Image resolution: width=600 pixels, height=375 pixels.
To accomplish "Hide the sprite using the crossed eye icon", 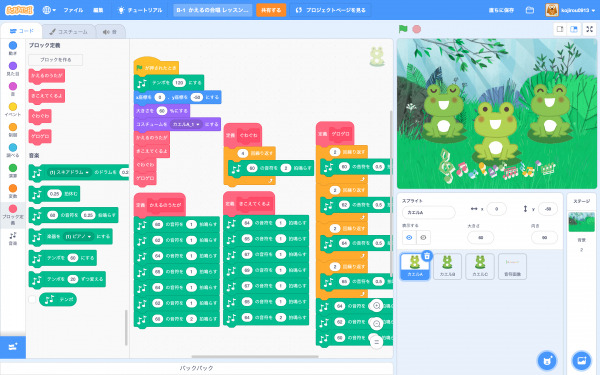I will click(423, 238).
